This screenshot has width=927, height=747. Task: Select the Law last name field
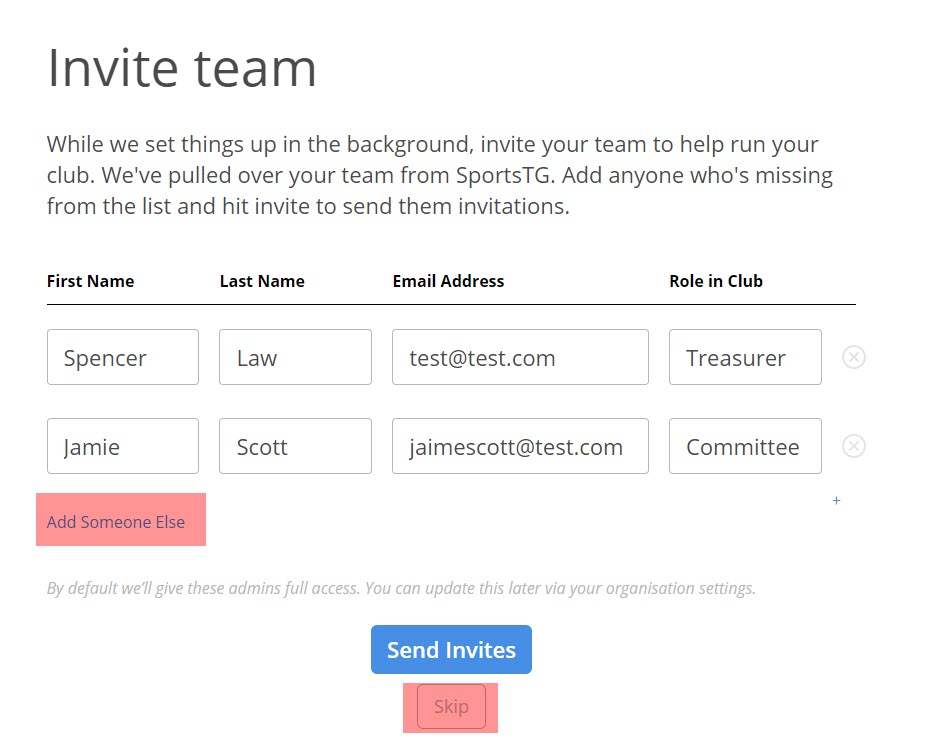pyautogui.click(x=295, y=357)
